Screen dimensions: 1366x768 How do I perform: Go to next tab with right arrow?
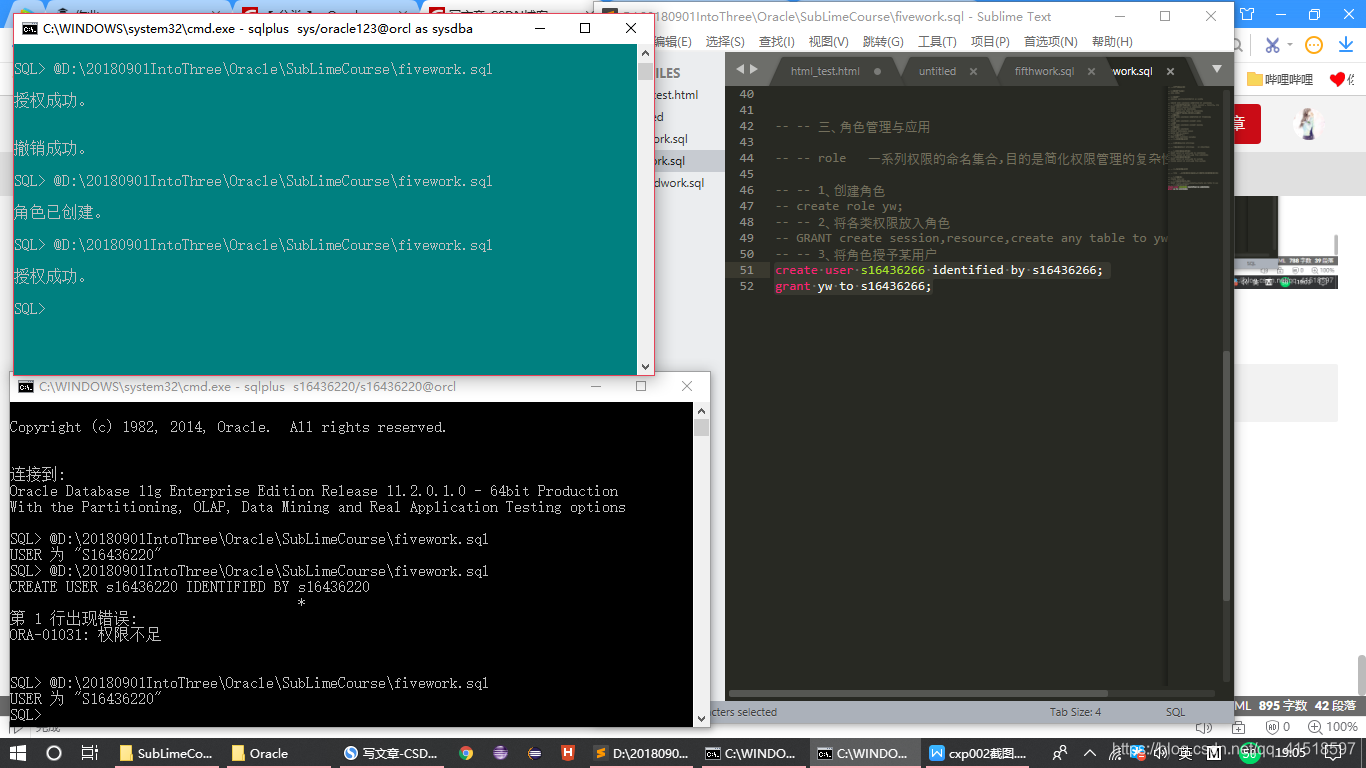[753, 70]
